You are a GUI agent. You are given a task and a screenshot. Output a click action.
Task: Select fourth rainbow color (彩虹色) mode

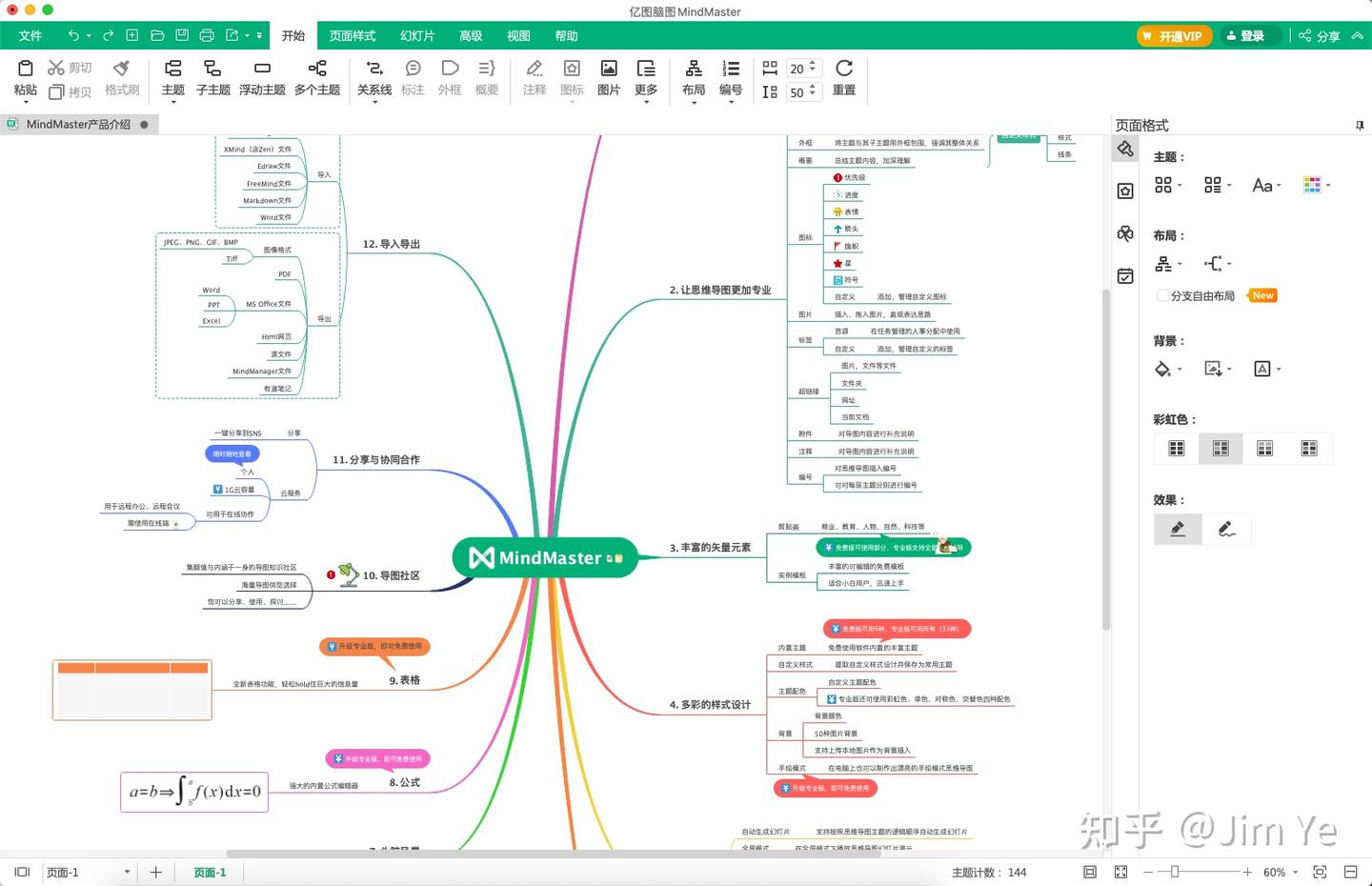[1309, 448]
